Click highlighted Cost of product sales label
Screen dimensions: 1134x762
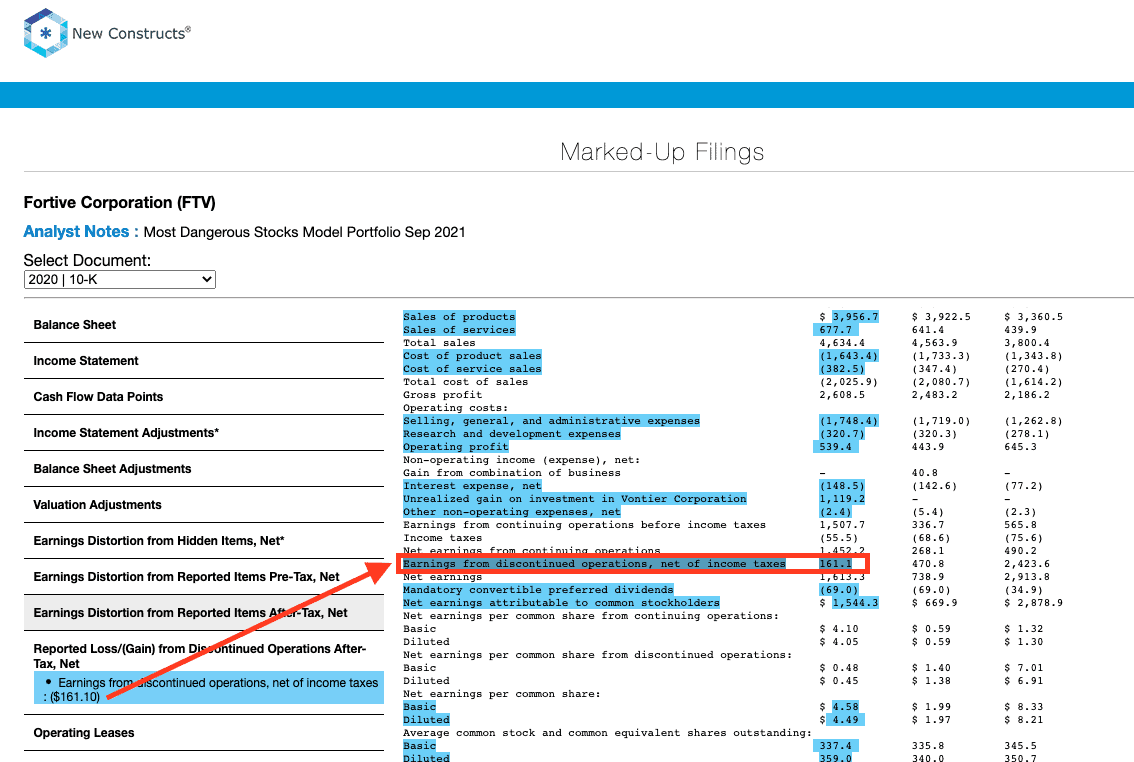coord(472,356)
